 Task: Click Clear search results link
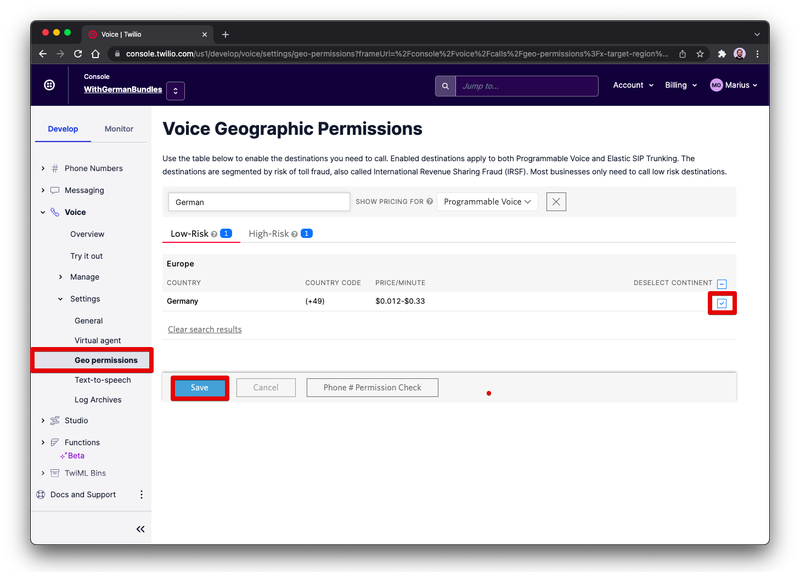tap(205, 329)
